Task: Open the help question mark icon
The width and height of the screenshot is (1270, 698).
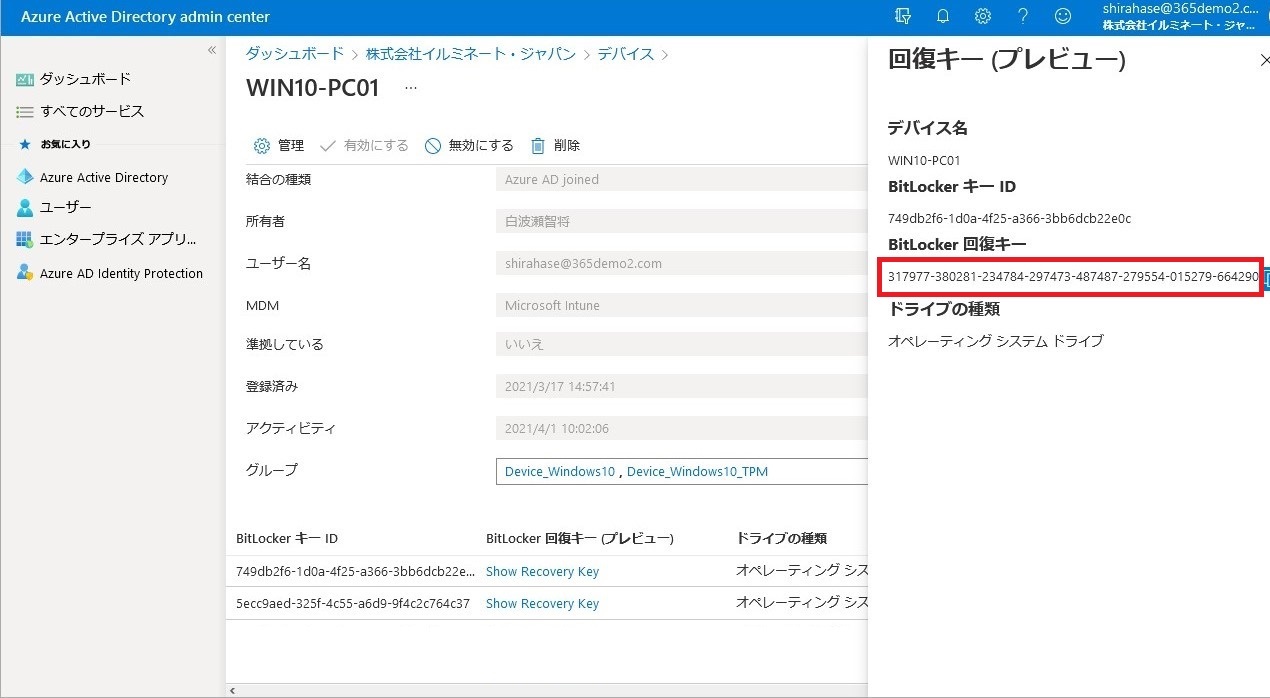Action: [x=1023, y=16]
